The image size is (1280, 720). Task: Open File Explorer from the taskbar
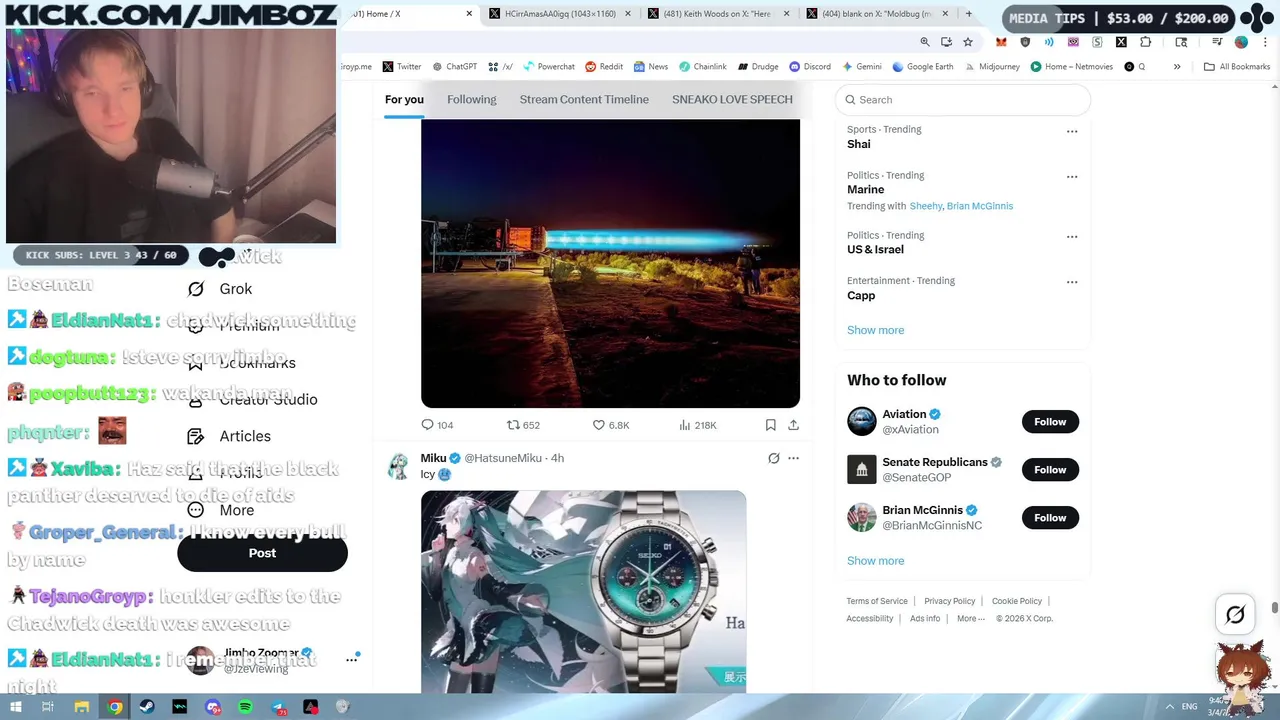point(81,707)
